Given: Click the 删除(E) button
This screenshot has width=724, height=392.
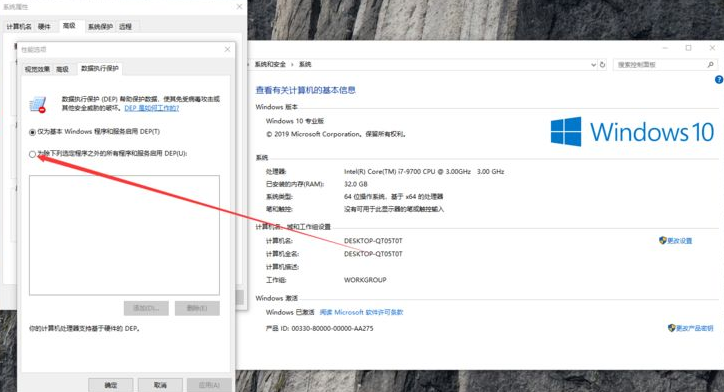Looking at the screenshot, I should 197,308.
